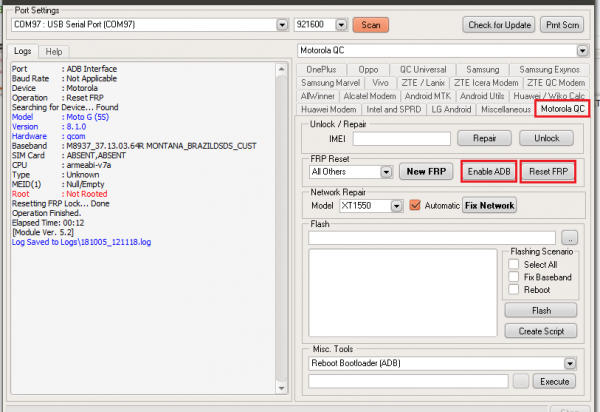
Task: Open the Vivo tab
Action: (x=380, y=83)
